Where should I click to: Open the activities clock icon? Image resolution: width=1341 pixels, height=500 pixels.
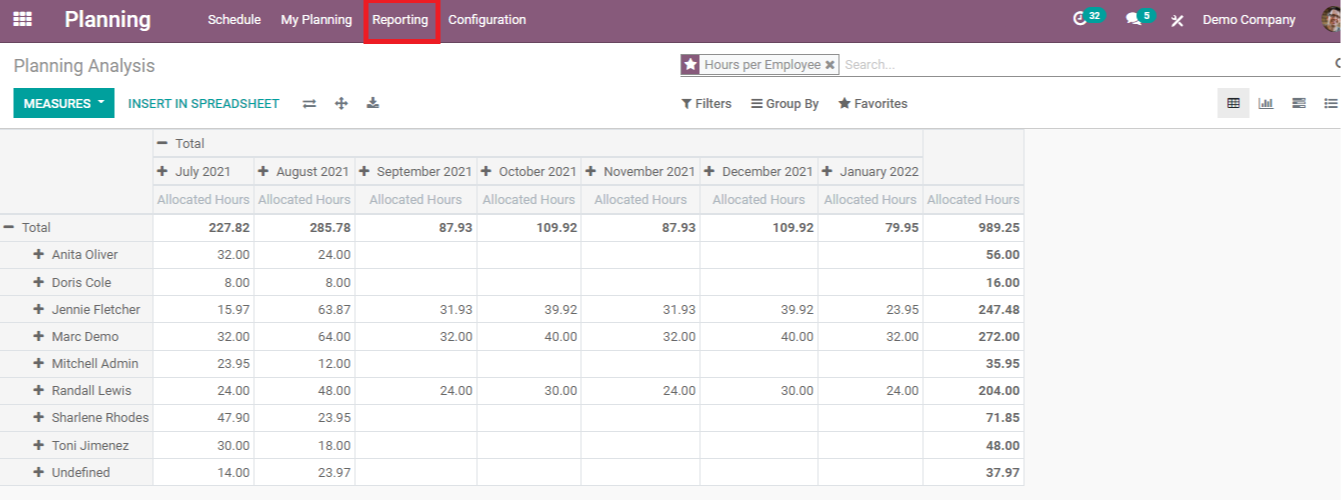[x=1079, y=20]
